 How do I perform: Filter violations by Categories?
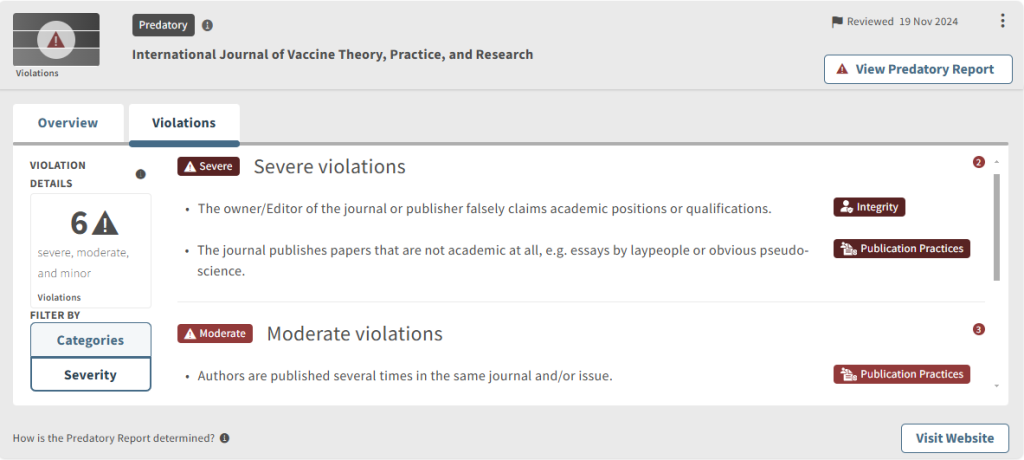coord(90,340)
